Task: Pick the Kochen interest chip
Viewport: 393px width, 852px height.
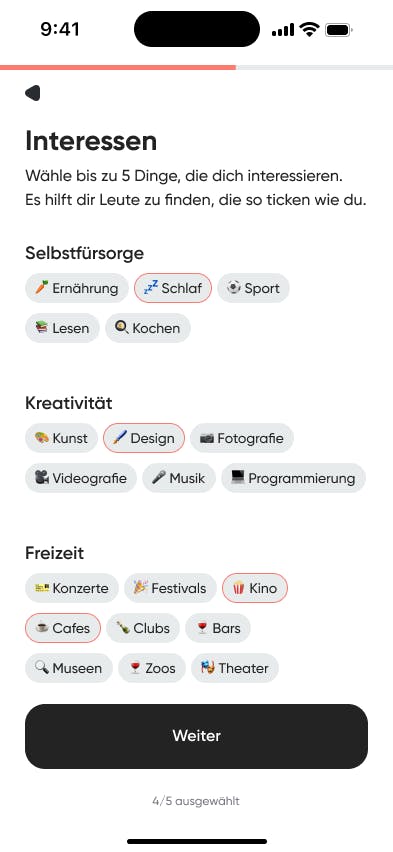Action: (x=148, y=328)
